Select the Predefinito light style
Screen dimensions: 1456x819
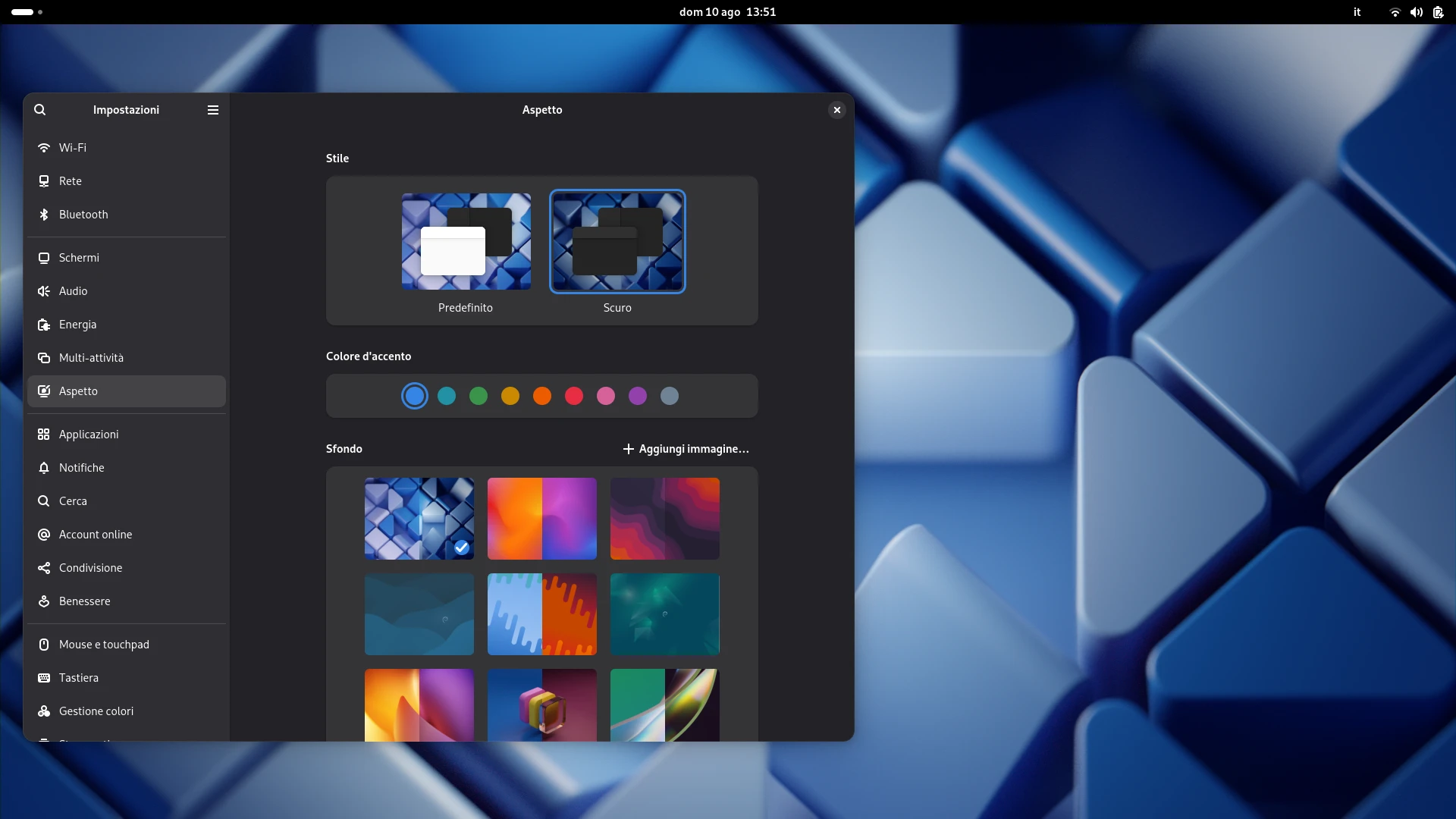[466, 241]
